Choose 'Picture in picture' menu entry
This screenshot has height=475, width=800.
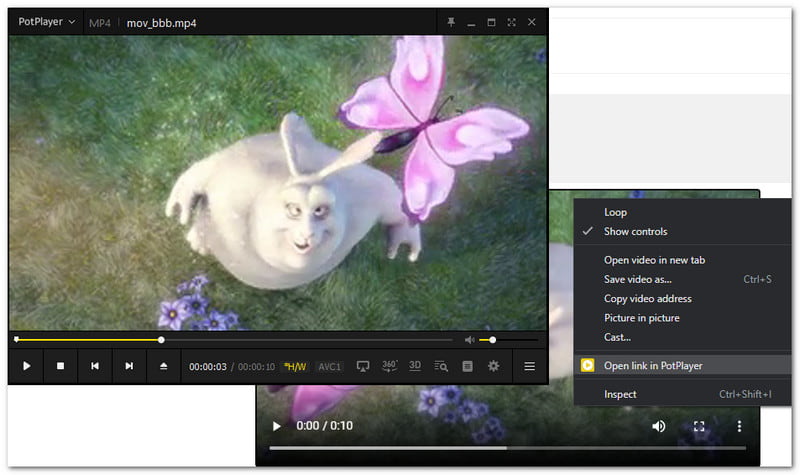(x=641, y=318)
